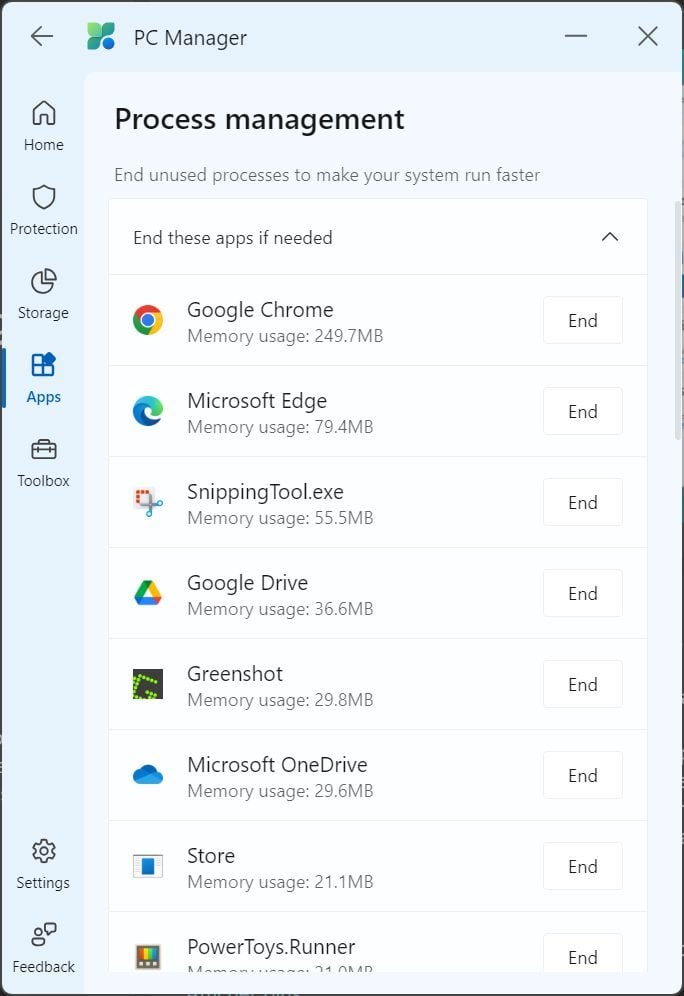
Task: Click the PC Manager logo icon
Action: [x=101, y=36]
